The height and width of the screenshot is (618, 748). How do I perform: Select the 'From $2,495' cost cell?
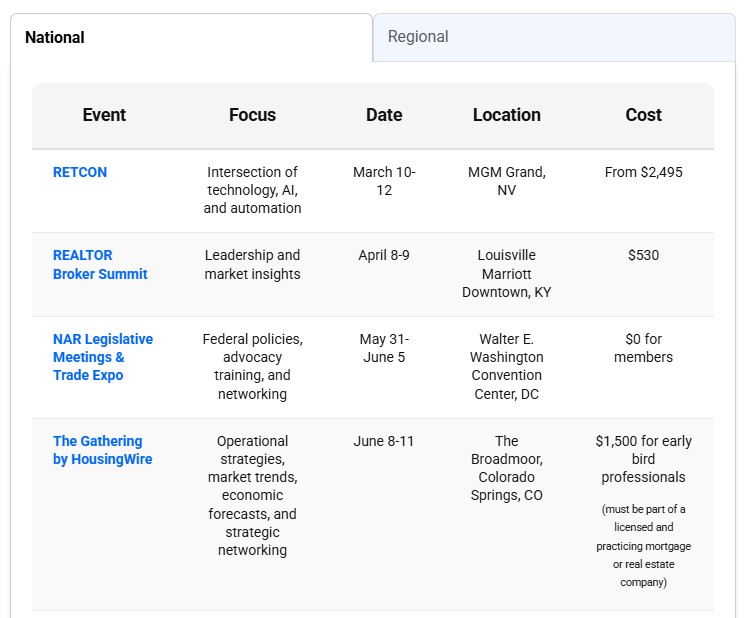pos(644,172)
